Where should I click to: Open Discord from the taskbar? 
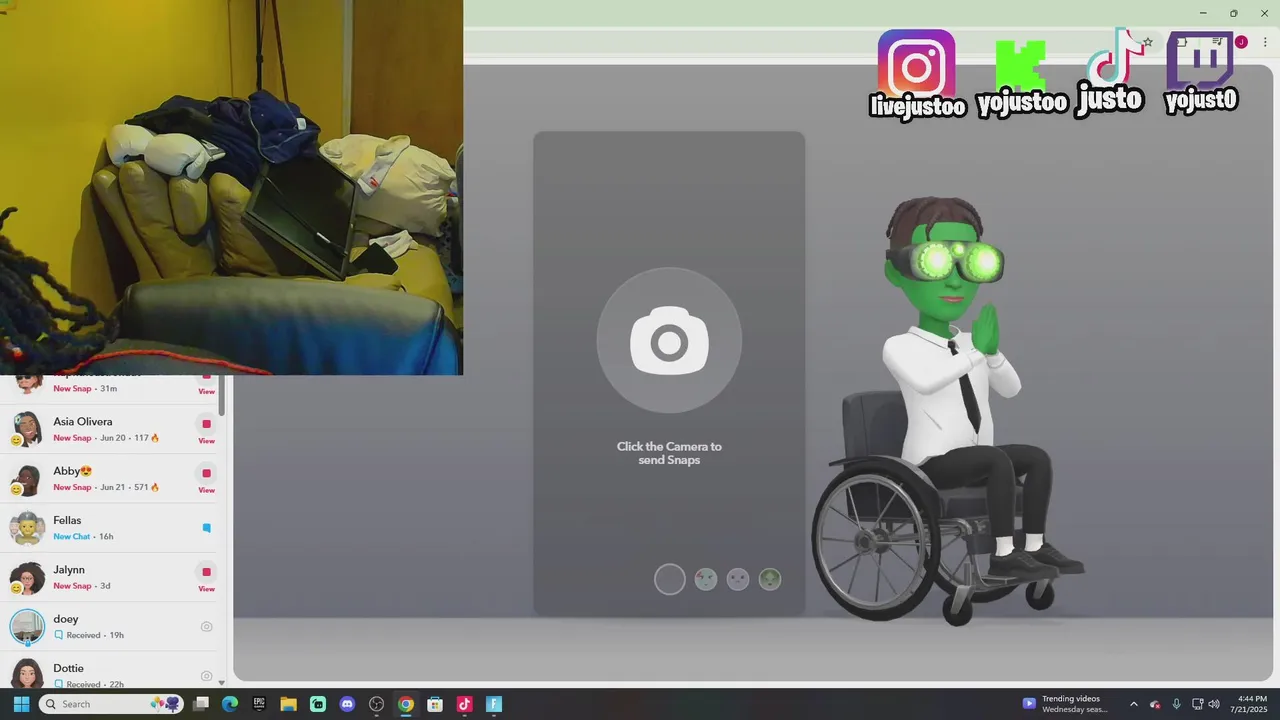(x=347, y=704)
